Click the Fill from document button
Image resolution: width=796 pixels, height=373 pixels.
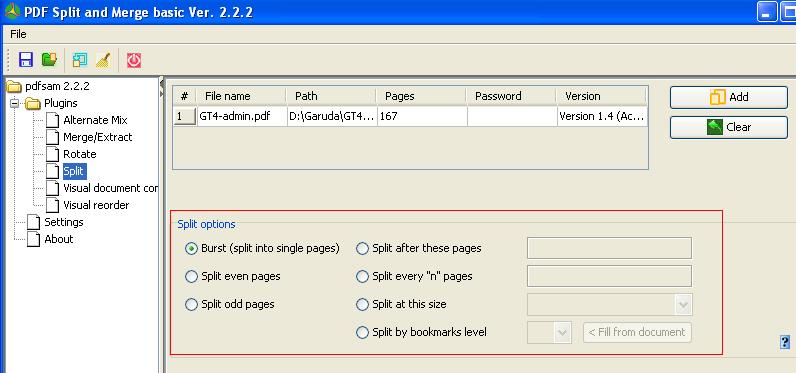(x=637, y=332)
